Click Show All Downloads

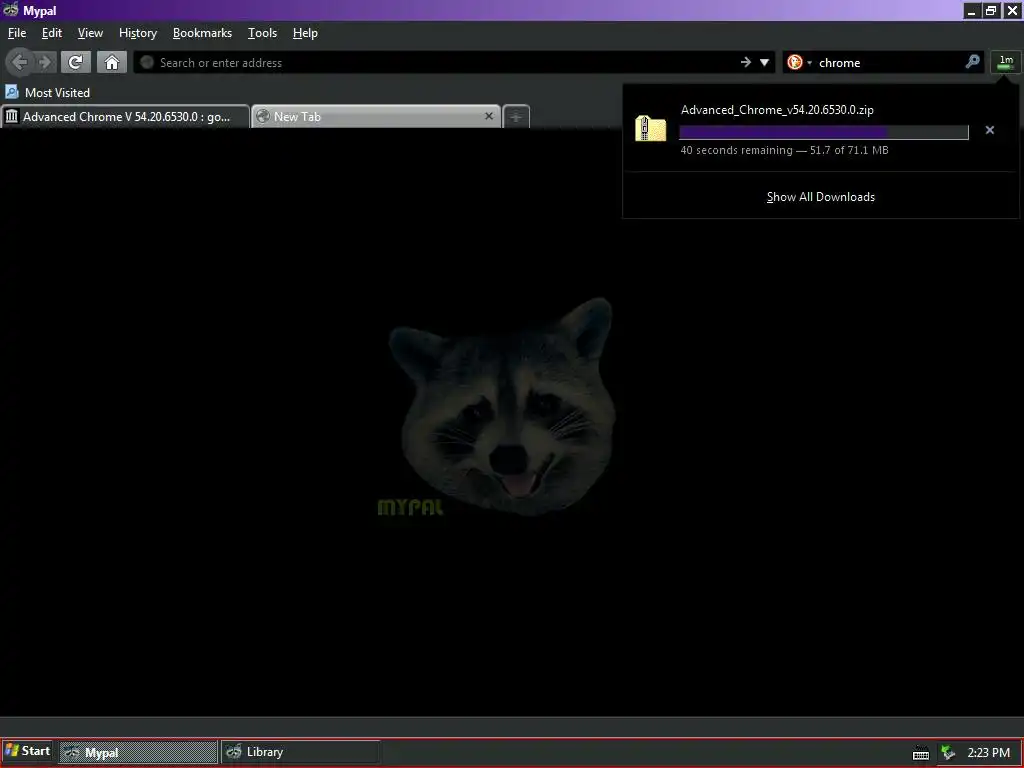tap(820, 197)
